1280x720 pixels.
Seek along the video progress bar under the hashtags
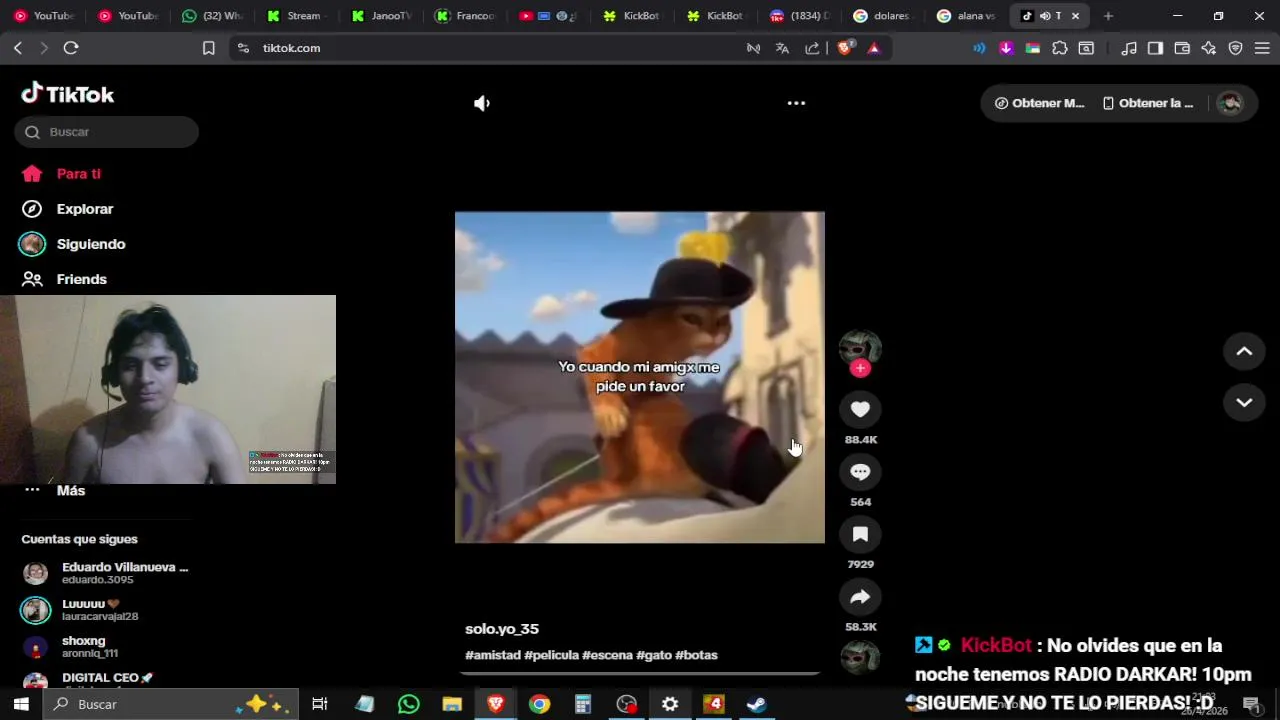[x=640, y=673]
